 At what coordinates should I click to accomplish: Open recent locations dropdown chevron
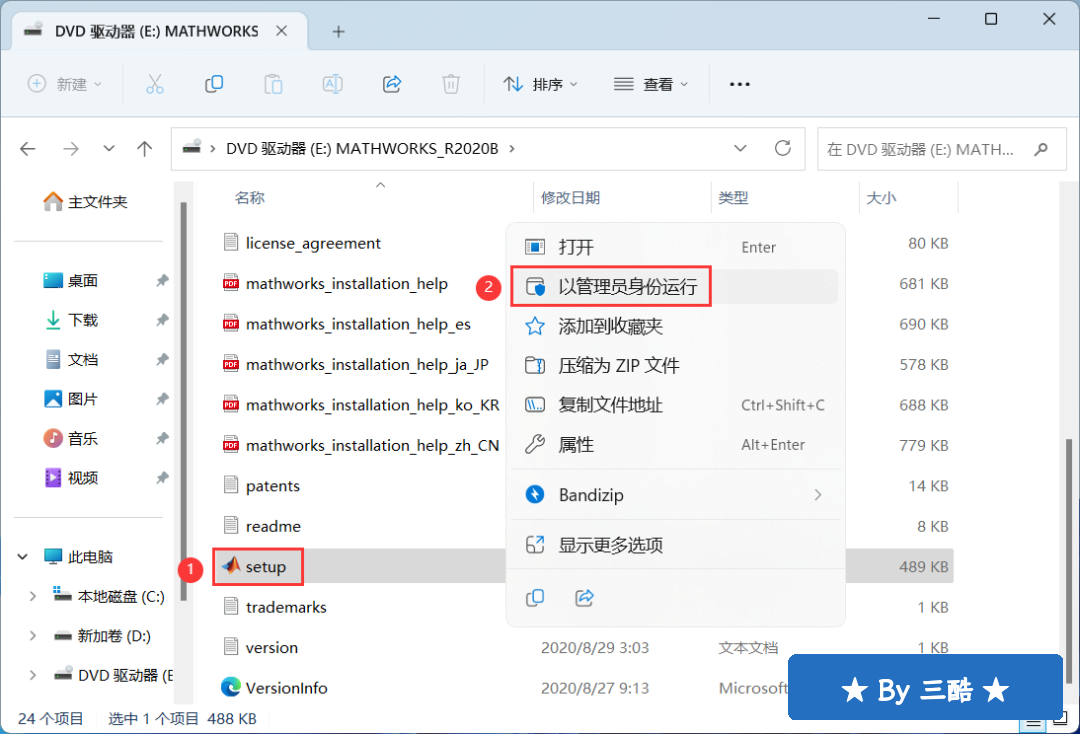point(109,149)
